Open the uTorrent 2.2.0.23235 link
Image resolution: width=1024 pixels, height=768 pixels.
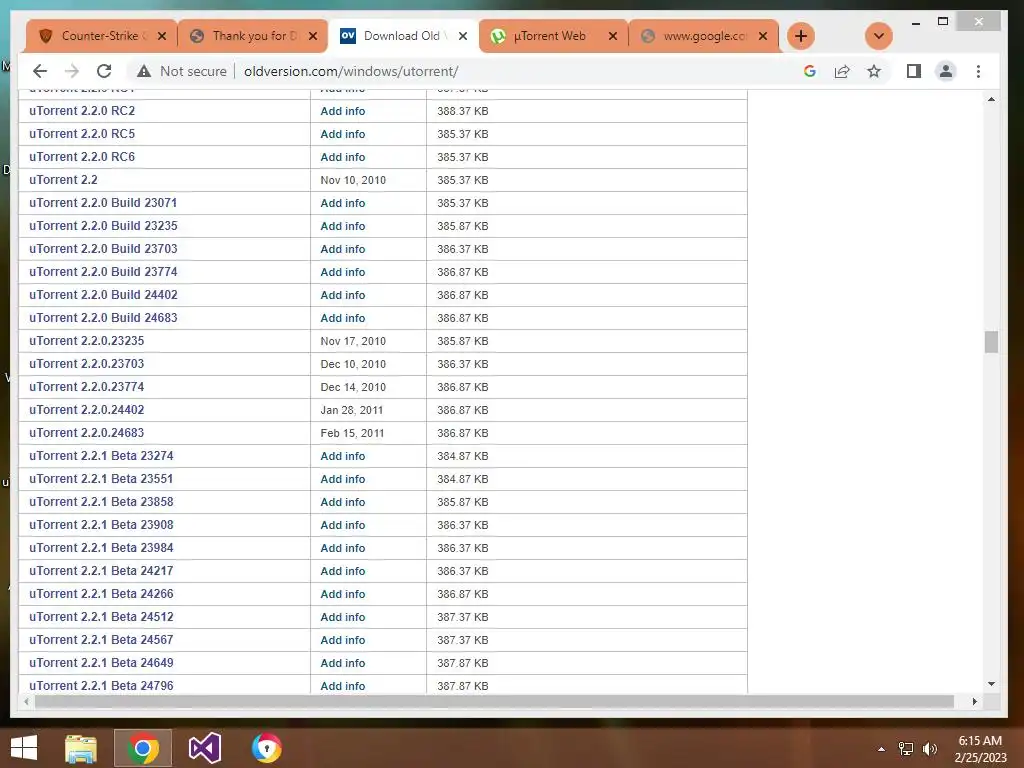point(87,341)
